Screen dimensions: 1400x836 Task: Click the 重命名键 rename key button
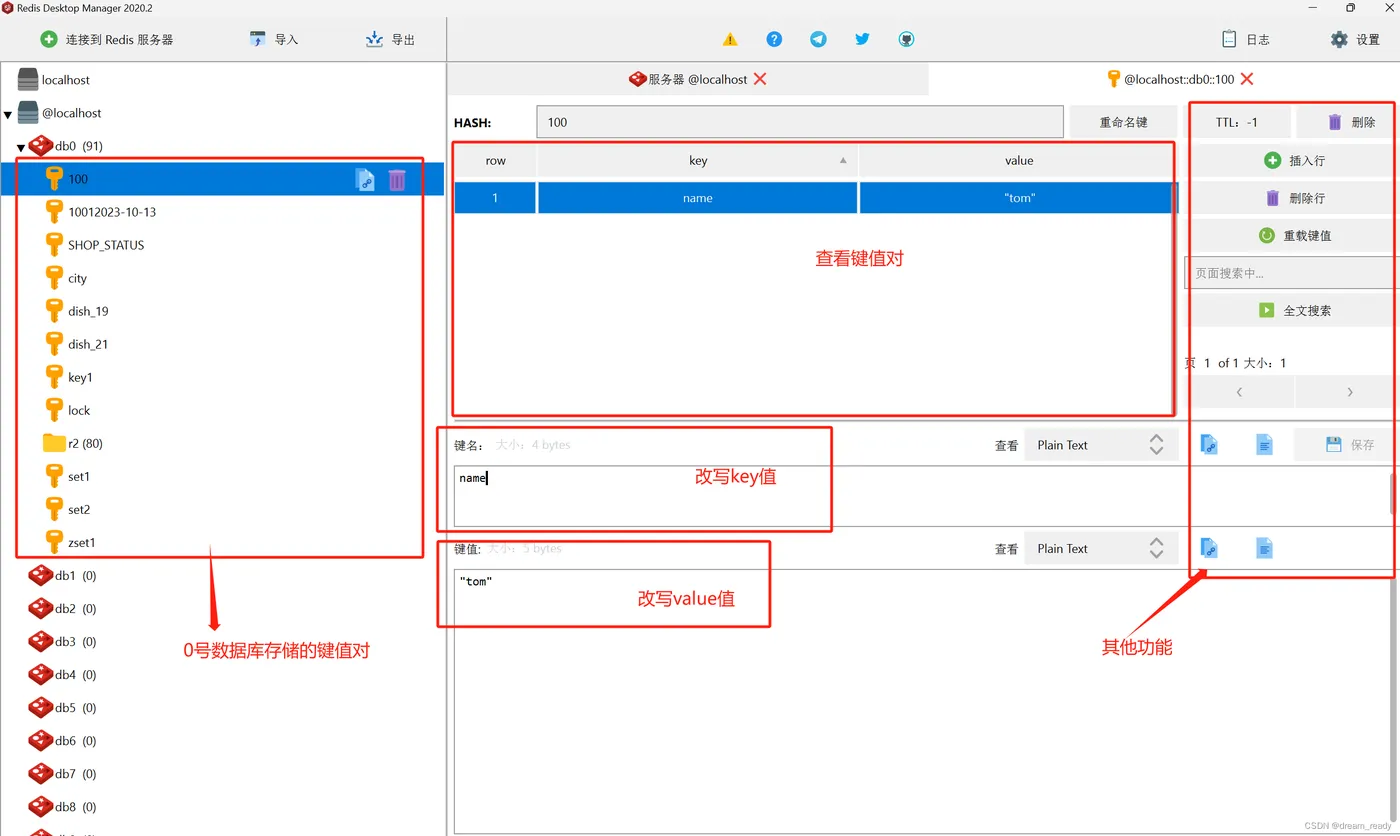coord(1123,122)
